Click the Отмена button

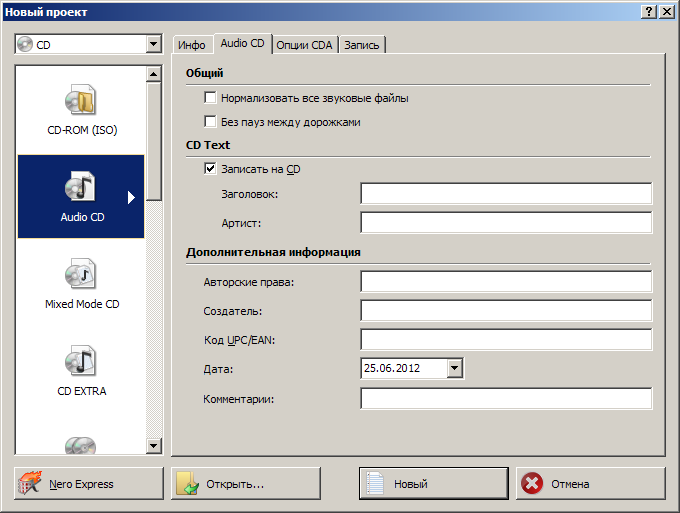[x=591, y=484]
